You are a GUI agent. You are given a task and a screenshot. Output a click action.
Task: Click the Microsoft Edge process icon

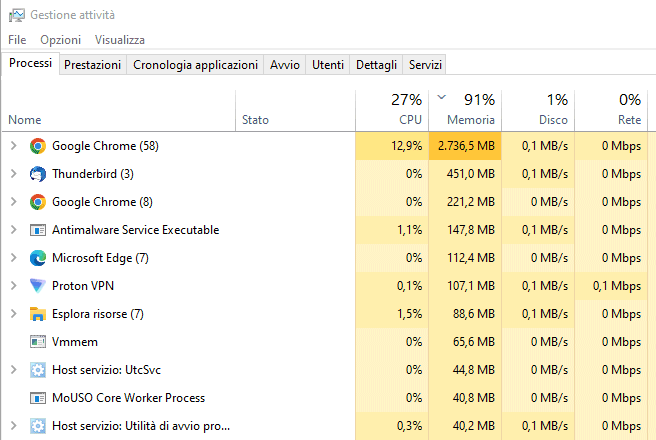point(38,258)
